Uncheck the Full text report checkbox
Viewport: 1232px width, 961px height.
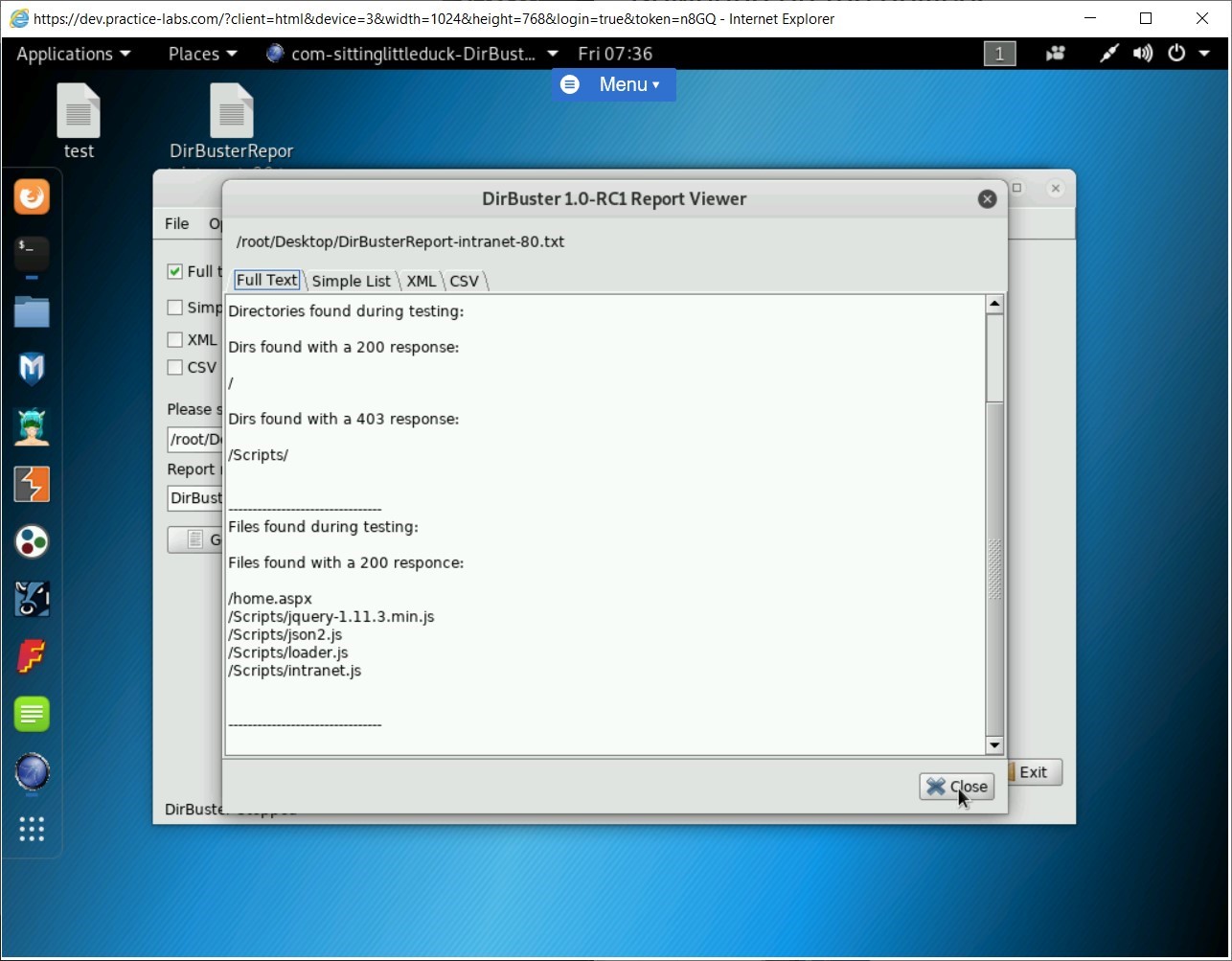(174, 271)
